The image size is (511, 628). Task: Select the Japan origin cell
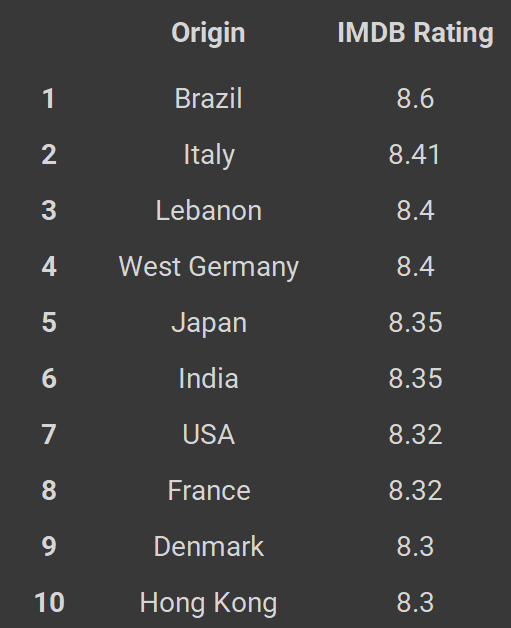click(209, 323)
